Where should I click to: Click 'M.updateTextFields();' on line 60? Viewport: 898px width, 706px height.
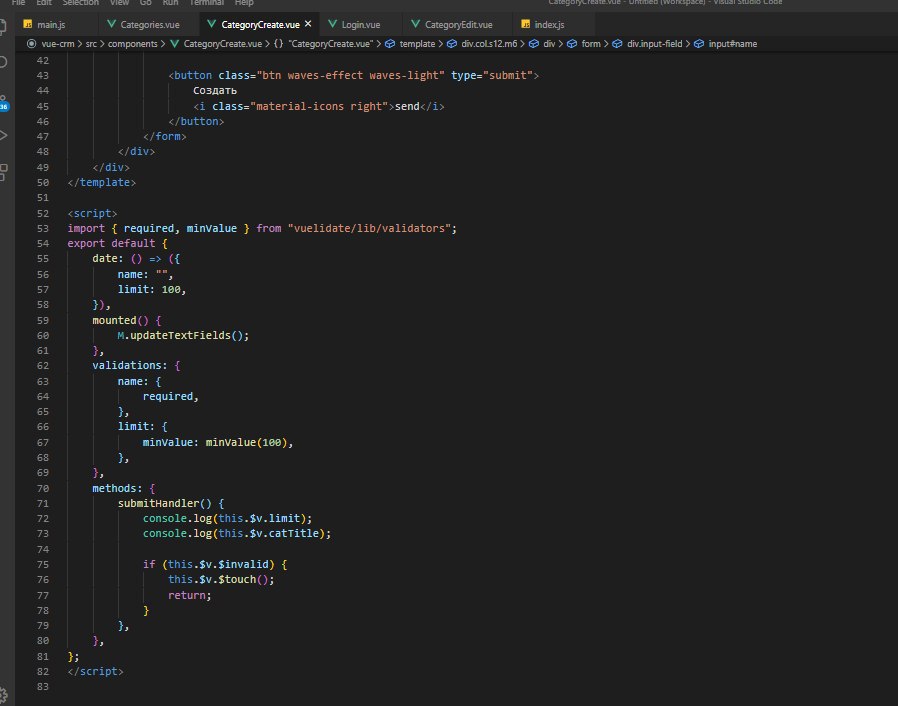183,335
